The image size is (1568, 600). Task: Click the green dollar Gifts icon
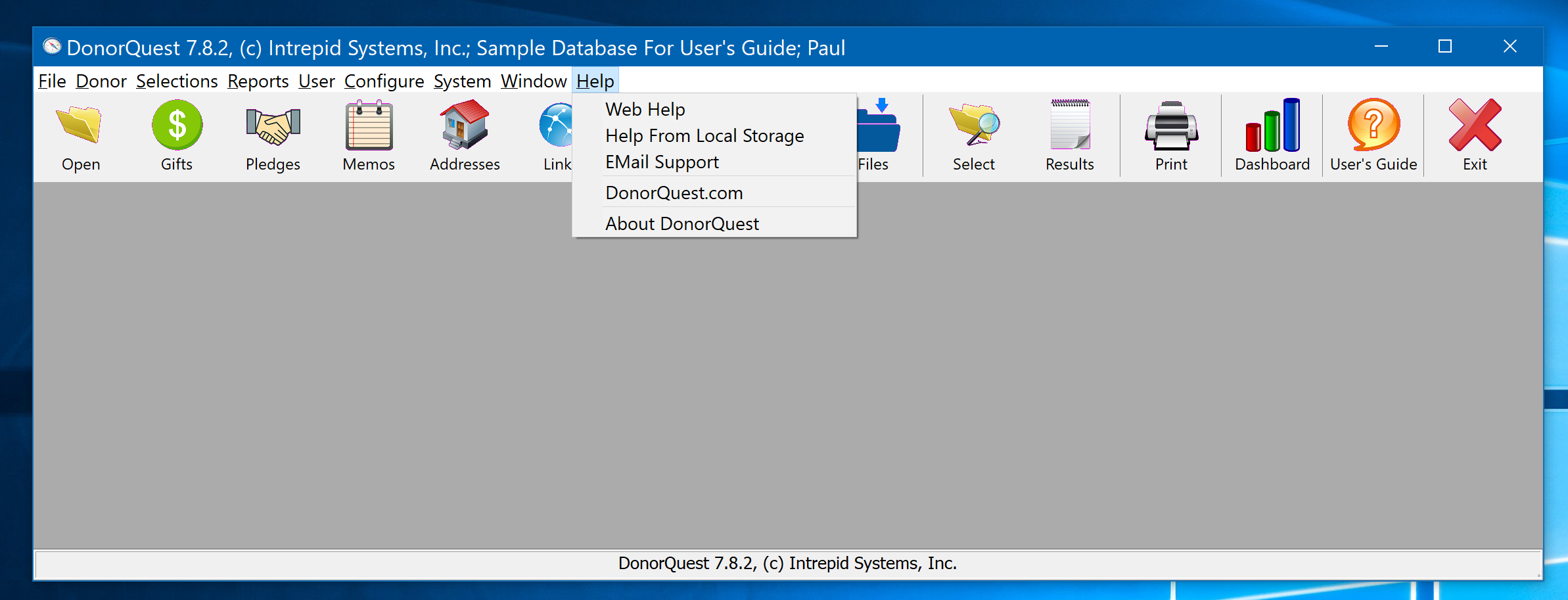[x=177, y=125]
